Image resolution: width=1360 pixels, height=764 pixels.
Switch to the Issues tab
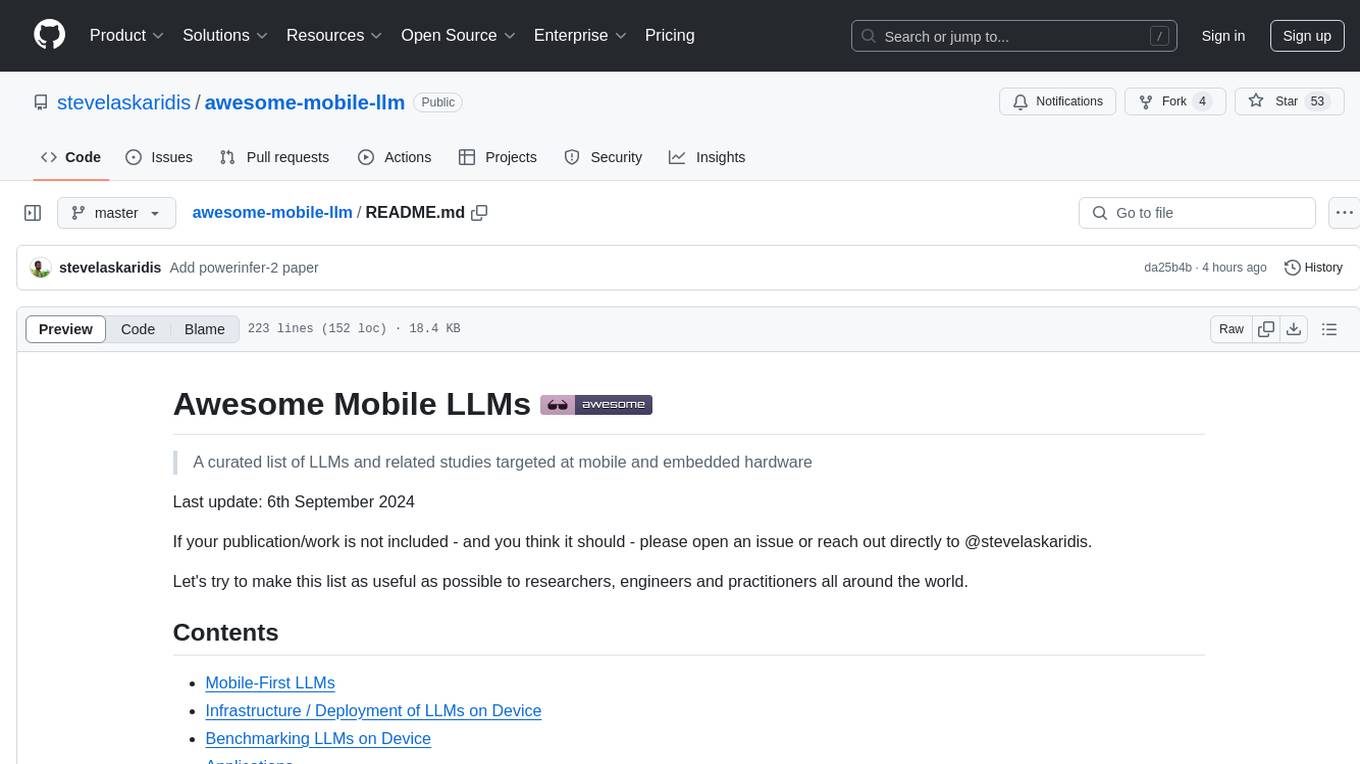159,157
